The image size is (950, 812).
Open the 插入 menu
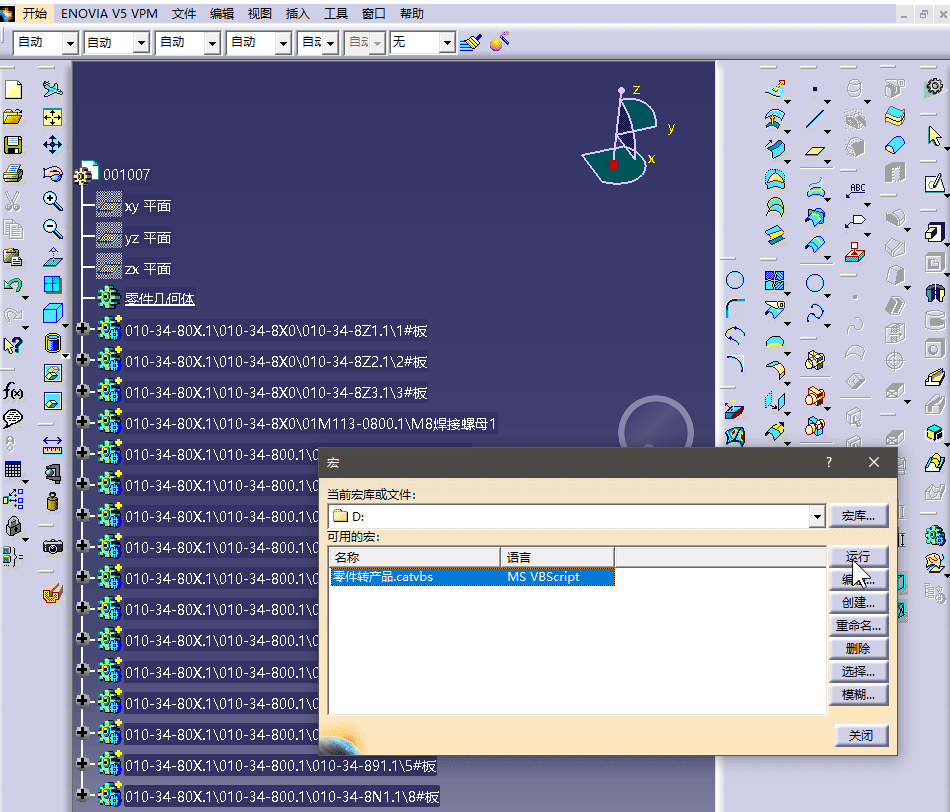(297, 13)
